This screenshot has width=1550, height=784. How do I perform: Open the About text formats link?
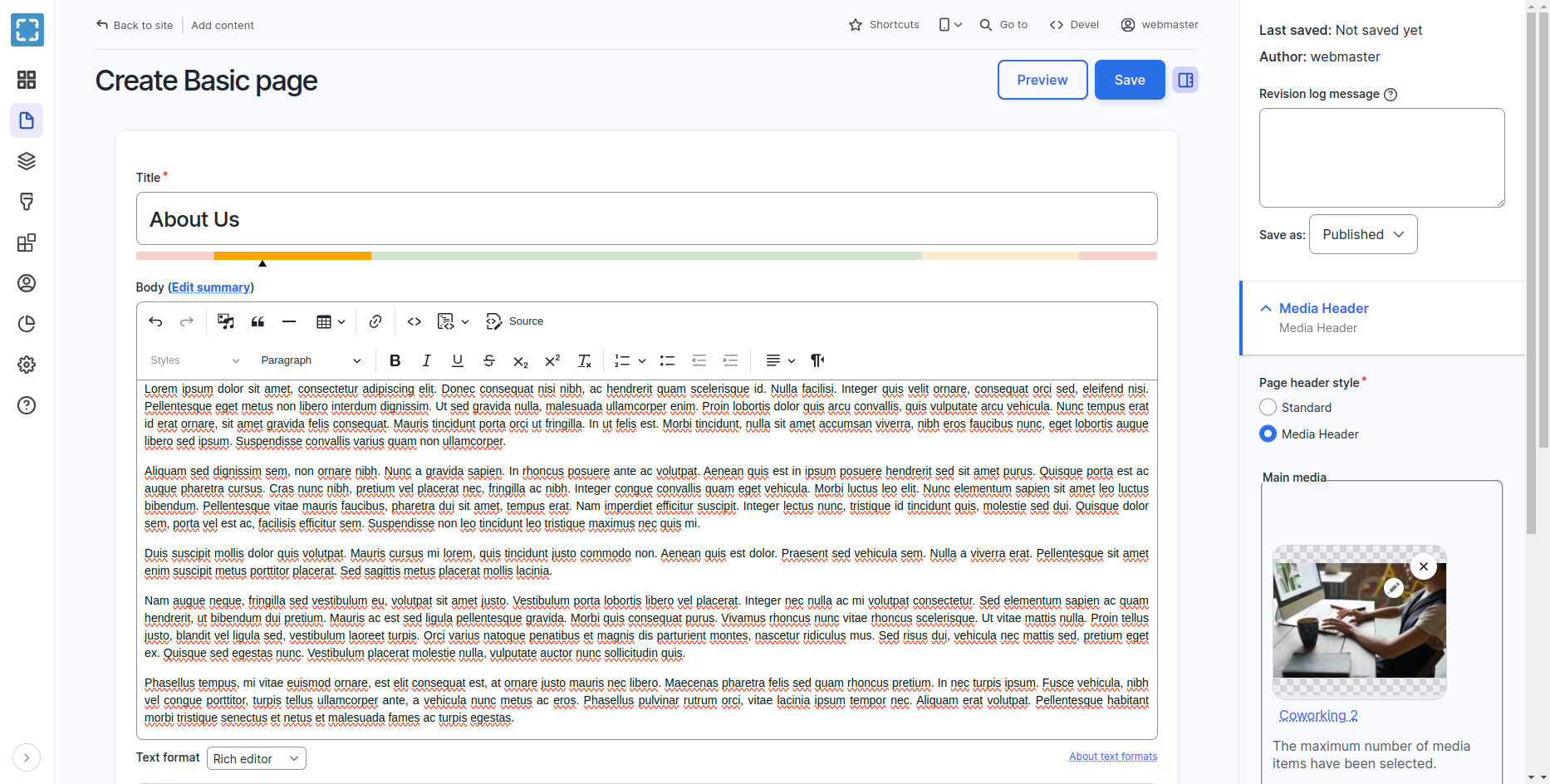(1113, 757)
